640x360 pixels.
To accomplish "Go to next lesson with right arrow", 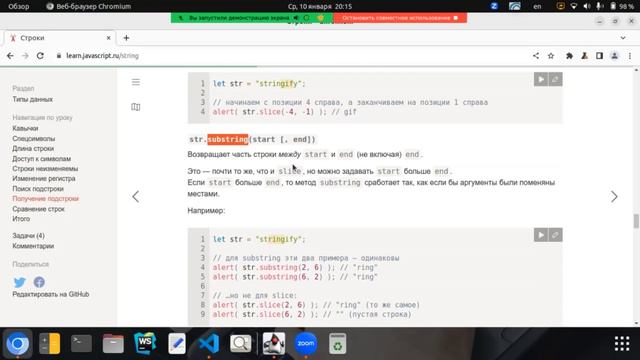I will [x=614, y=197].
